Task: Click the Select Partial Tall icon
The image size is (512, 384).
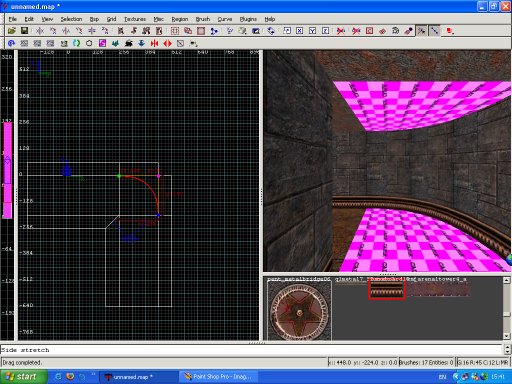Action: 146,31
